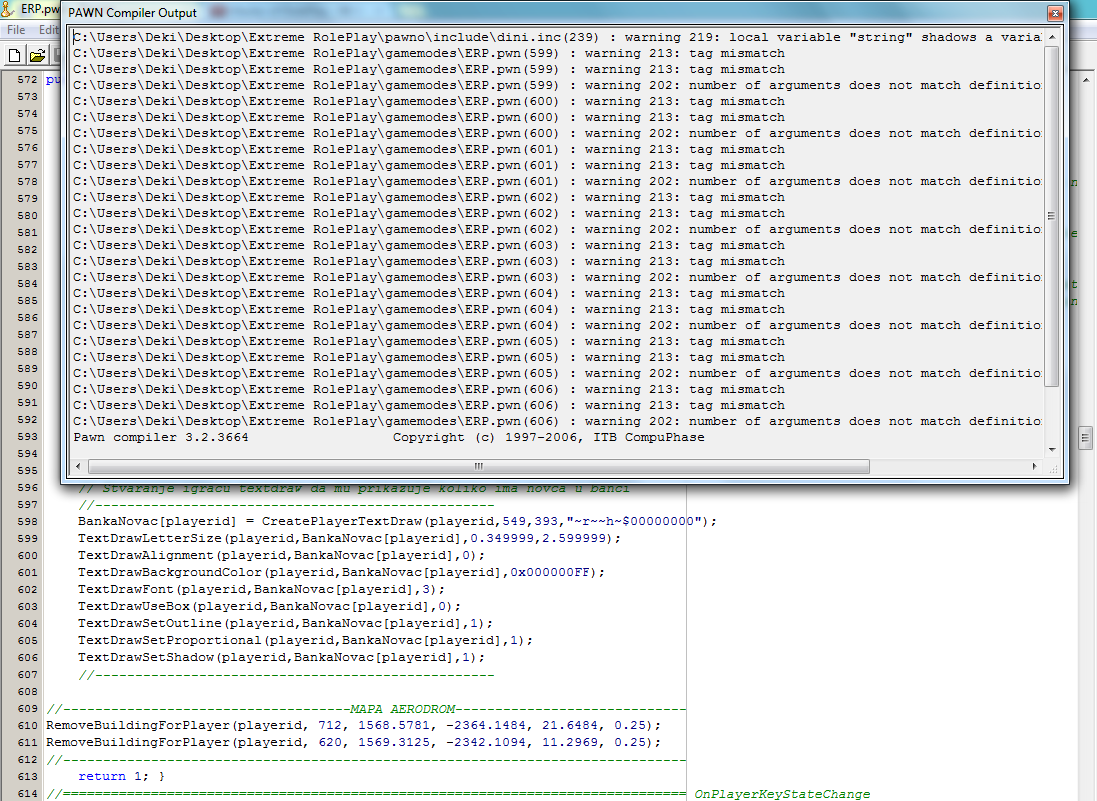Click the compiler output vertical scrollbar thumb
Viewport: 1097px width, 801px height.
point(1052,215)
